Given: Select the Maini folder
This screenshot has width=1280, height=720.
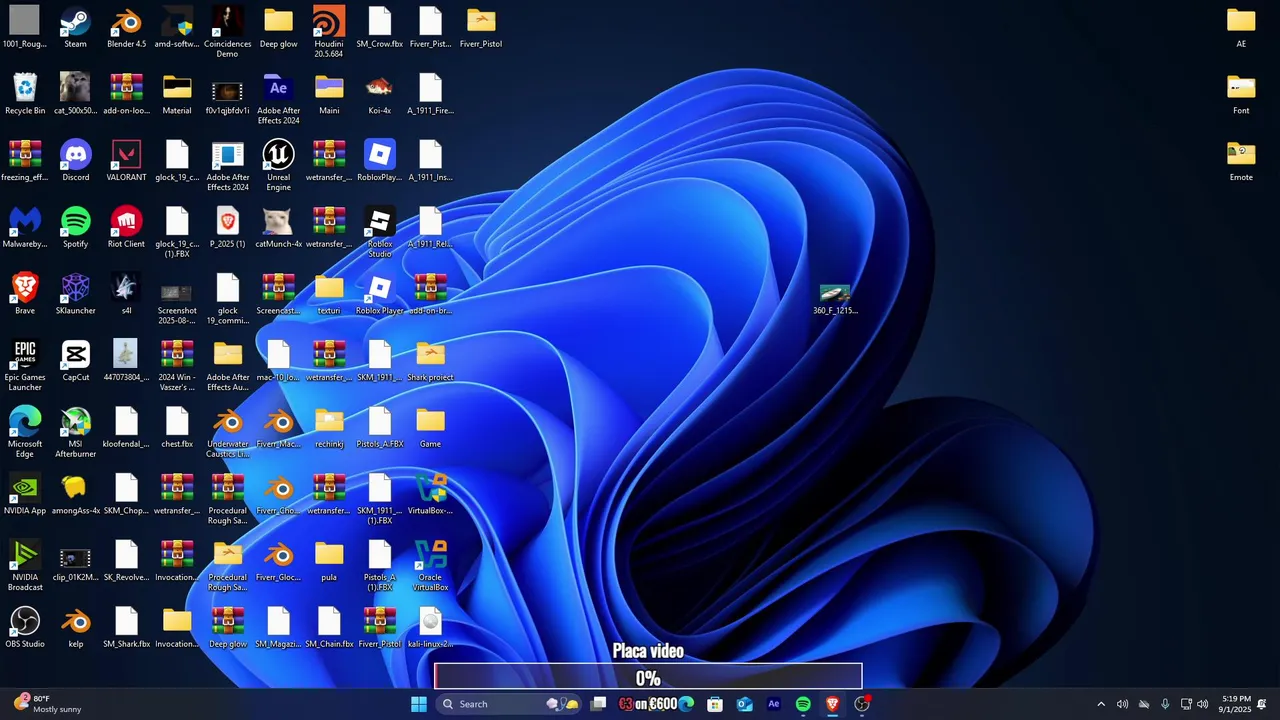Looking at the screenshot, I should [x=329, y=94].
